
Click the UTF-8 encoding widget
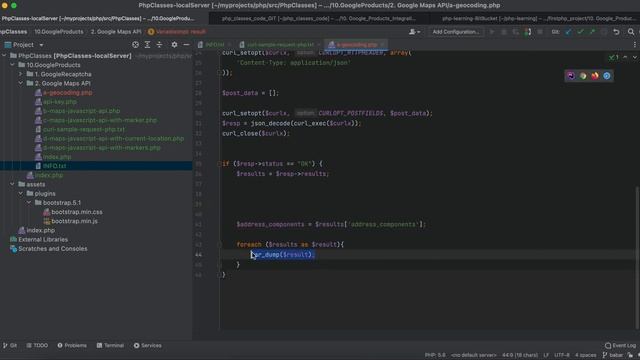[x=562, y=355]
